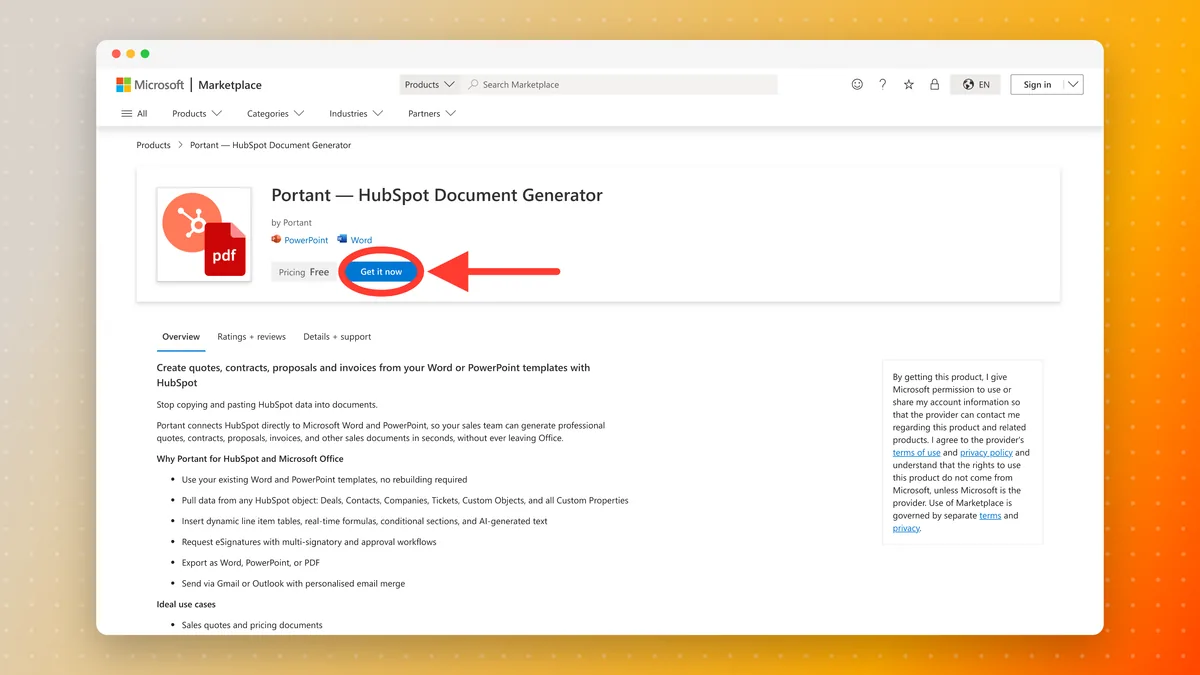Open favorites star icon
Image resolution: width=1200 pixels, height=675 pixels.
[908, 85]
